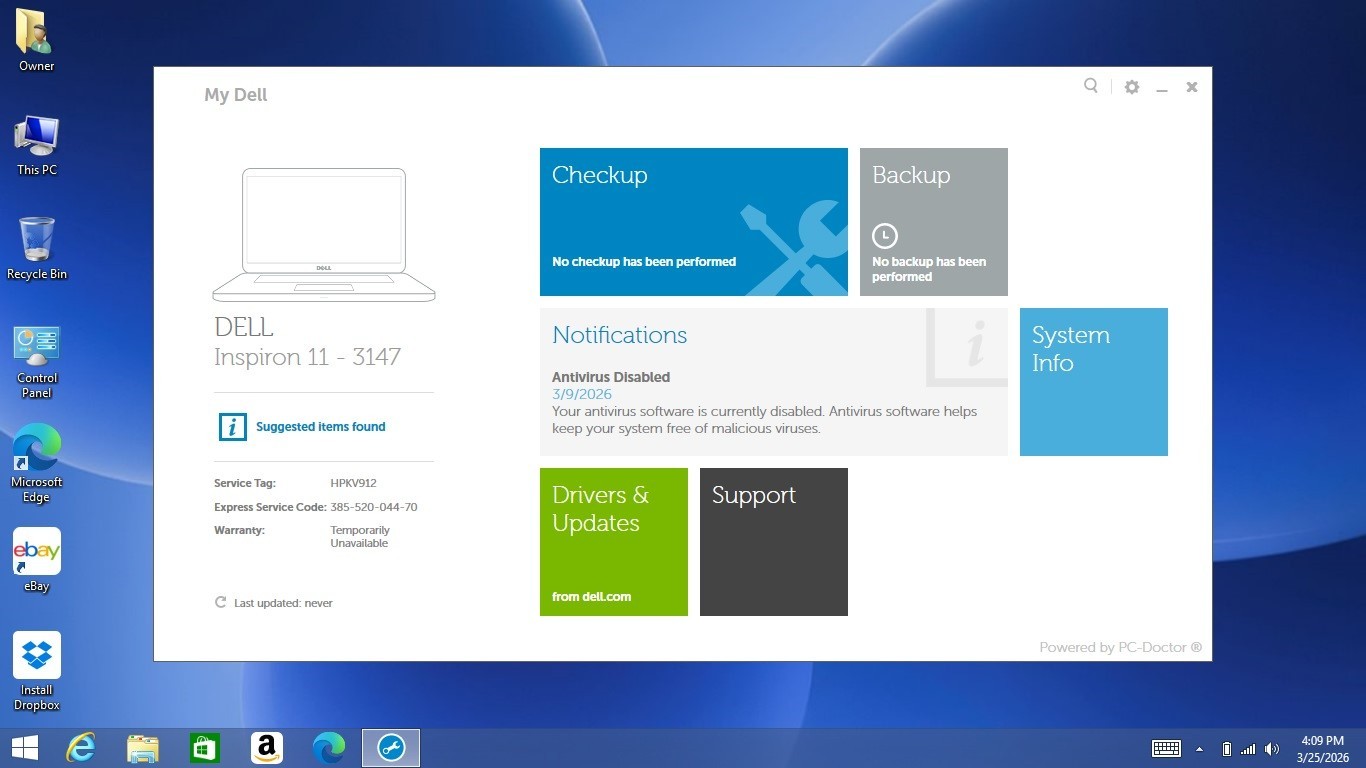Click the info icon next to Suggested items found
1366x768 pixels.
point(232,427)
